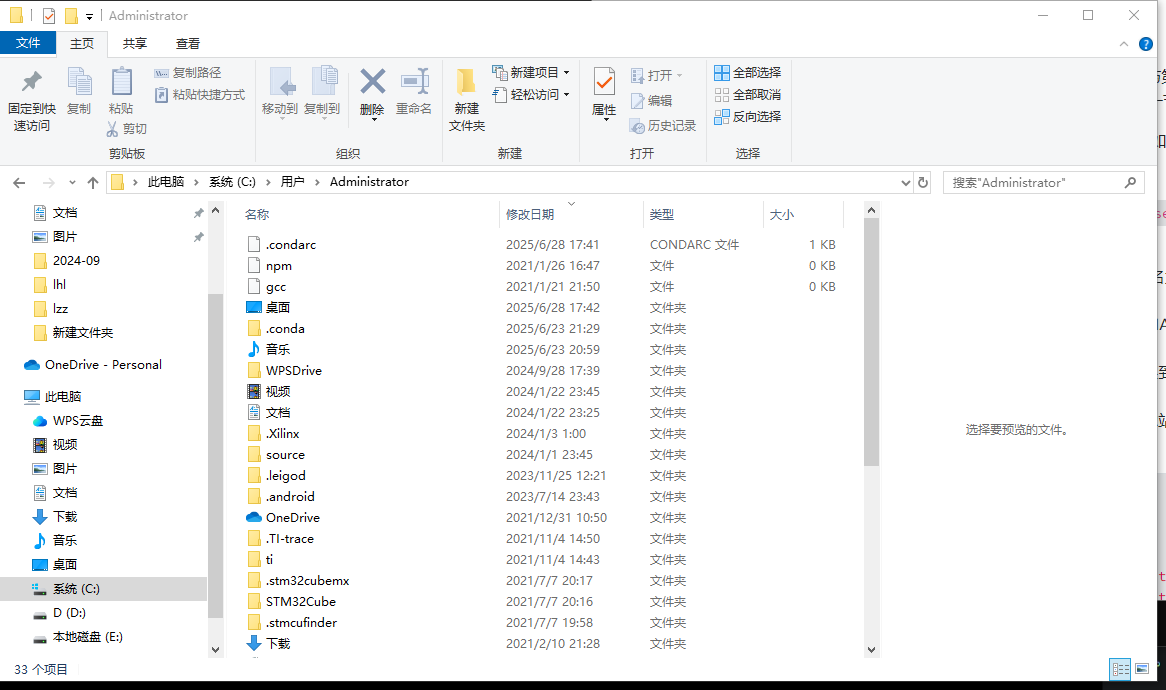This screenshot has width=1166, height=690.
Task: Open the Easy access dropdown
Action: coord(531,94)
